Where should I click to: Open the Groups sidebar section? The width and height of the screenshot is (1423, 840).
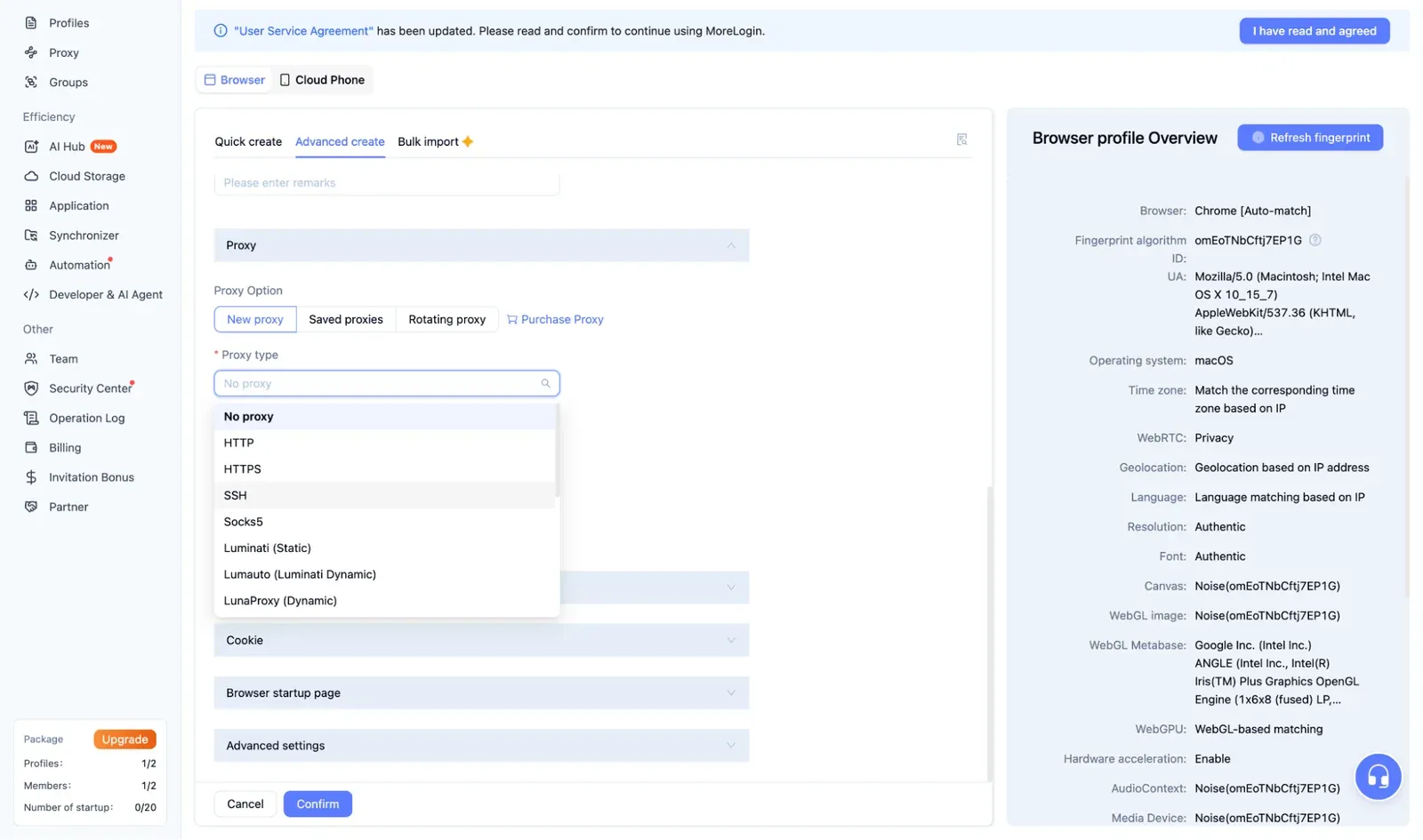tap(68, 83)
